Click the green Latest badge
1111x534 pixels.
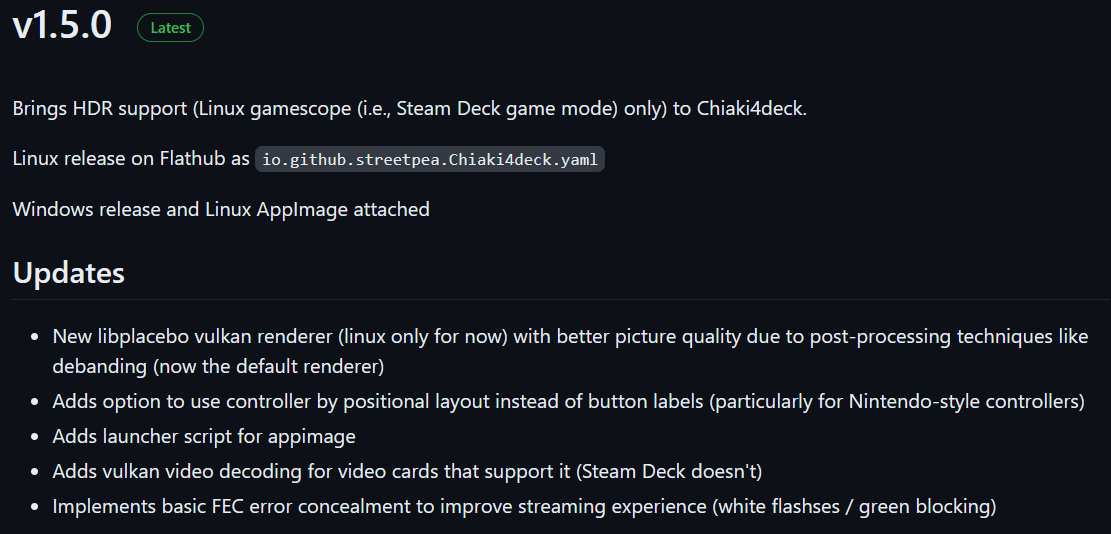click(x=170, y=28)
